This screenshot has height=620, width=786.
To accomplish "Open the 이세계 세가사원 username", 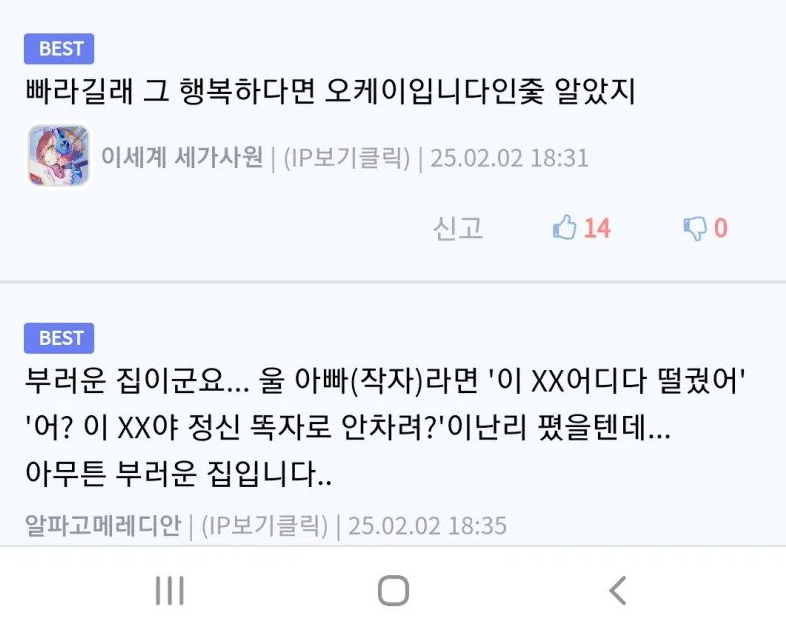I will pos(182,157).
